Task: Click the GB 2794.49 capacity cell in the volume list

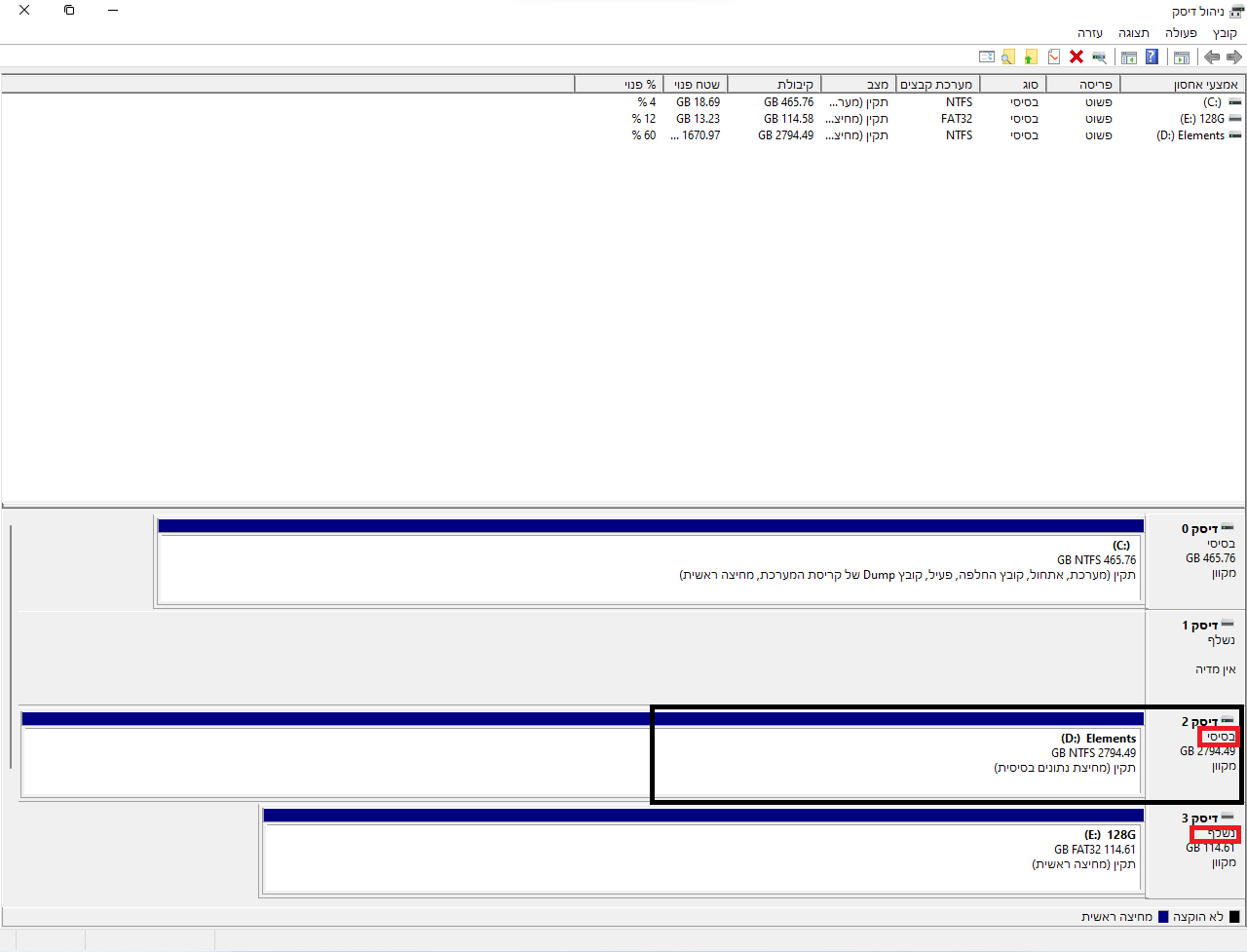Action: point(785,135)
